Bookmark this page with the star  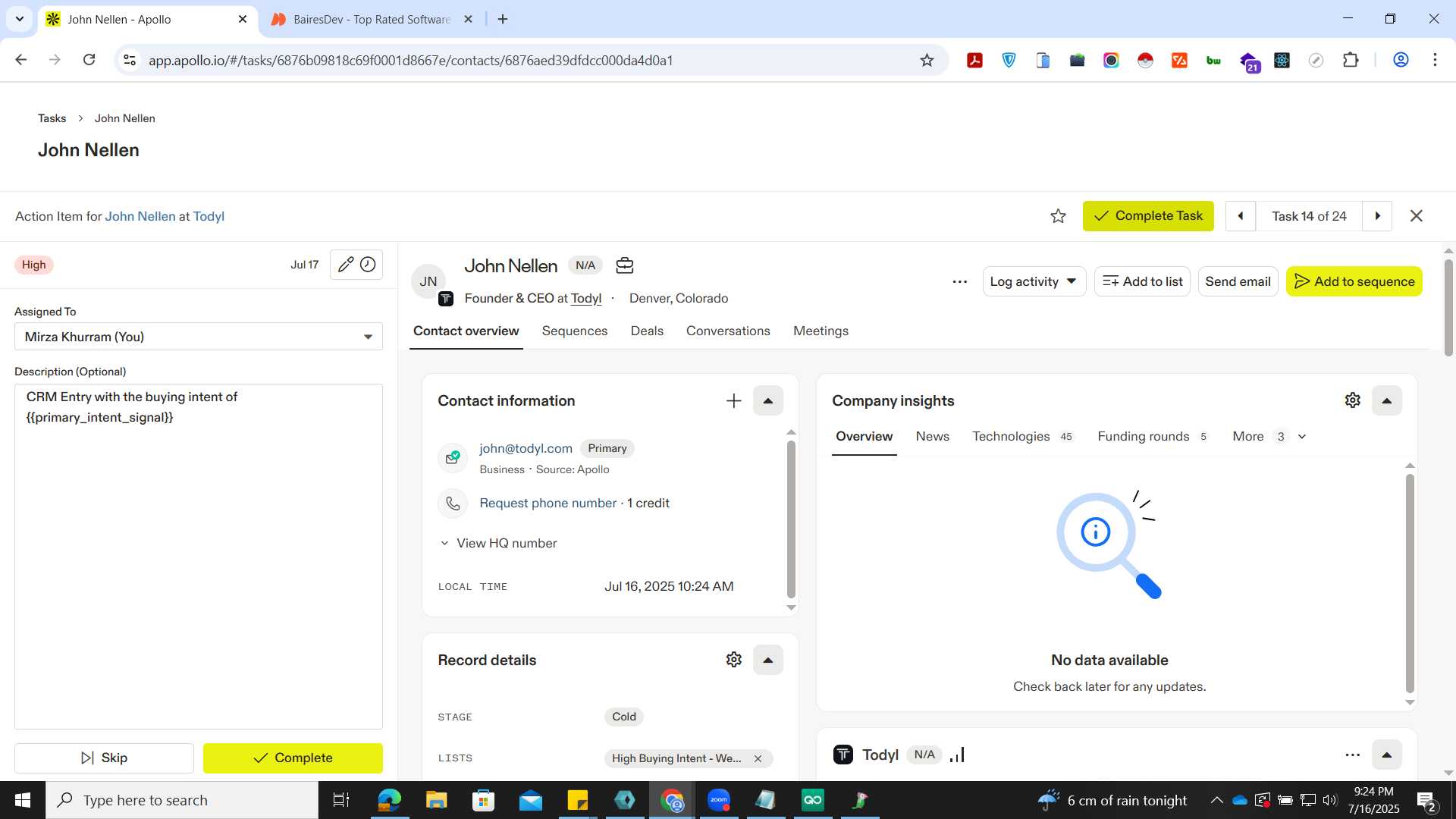coord(926,61)
